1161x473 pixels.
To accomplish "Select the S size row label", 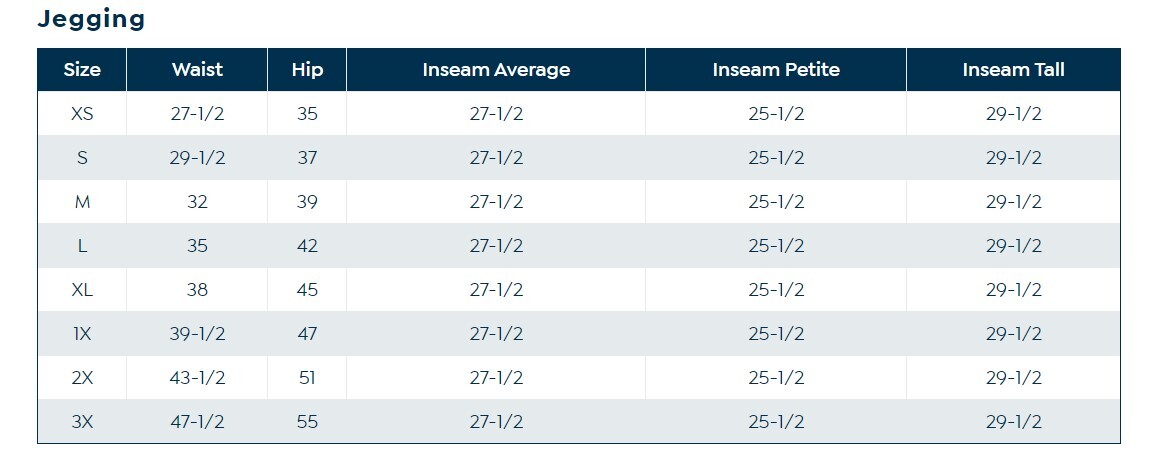I will point(82,158).
